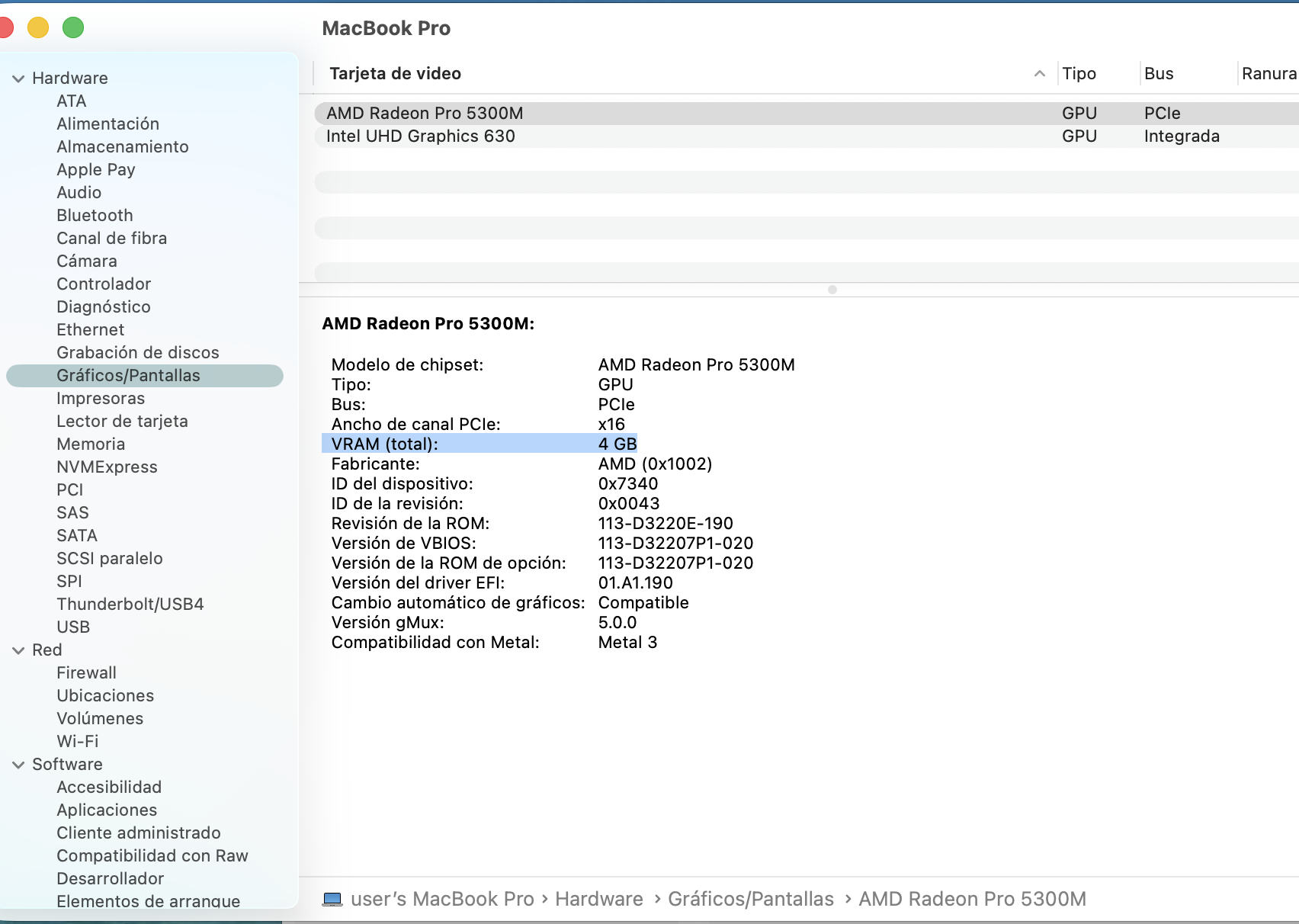1299x924 pixels.
Task: Select SATA in the sidebar
Action: 77,536
